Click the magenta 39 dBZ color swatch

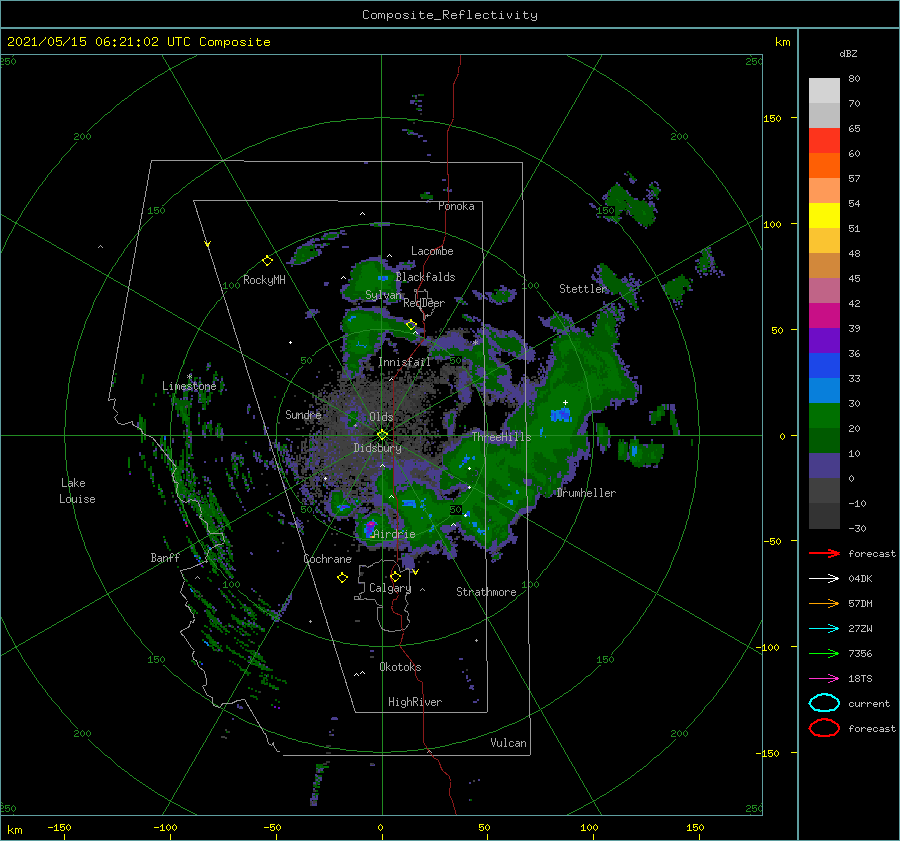tap(824, 316)
